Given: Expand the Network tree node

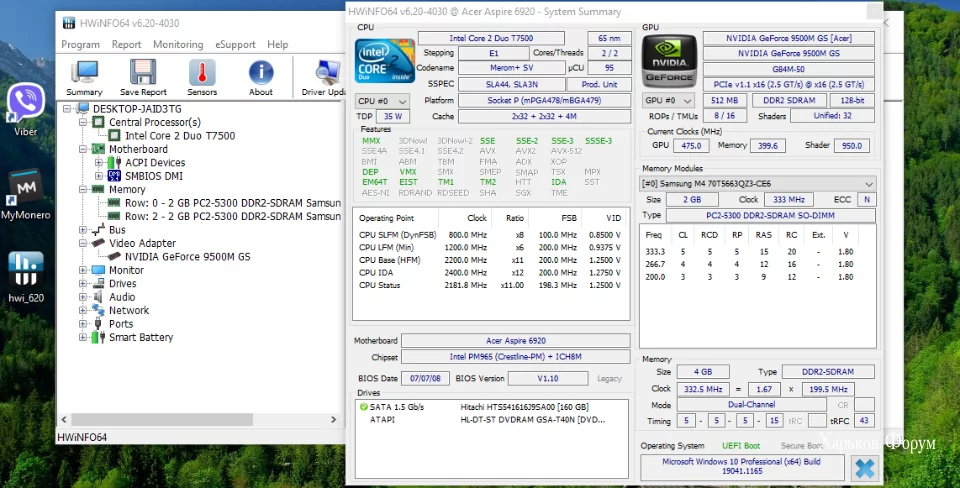Looking at the screenshot, I should (83, 311).
